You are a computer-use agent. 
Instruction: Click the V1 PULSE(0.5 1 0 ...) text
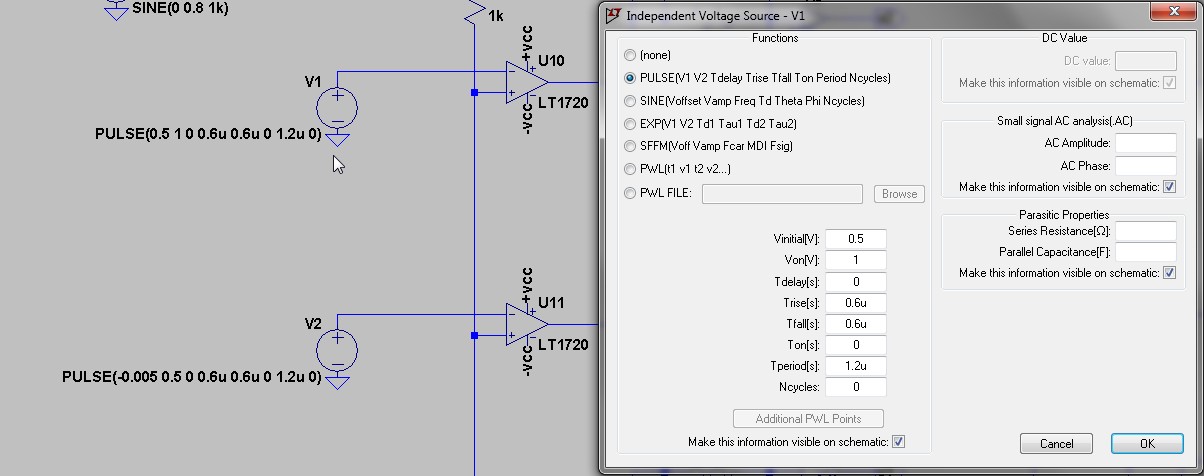point(208,134)
